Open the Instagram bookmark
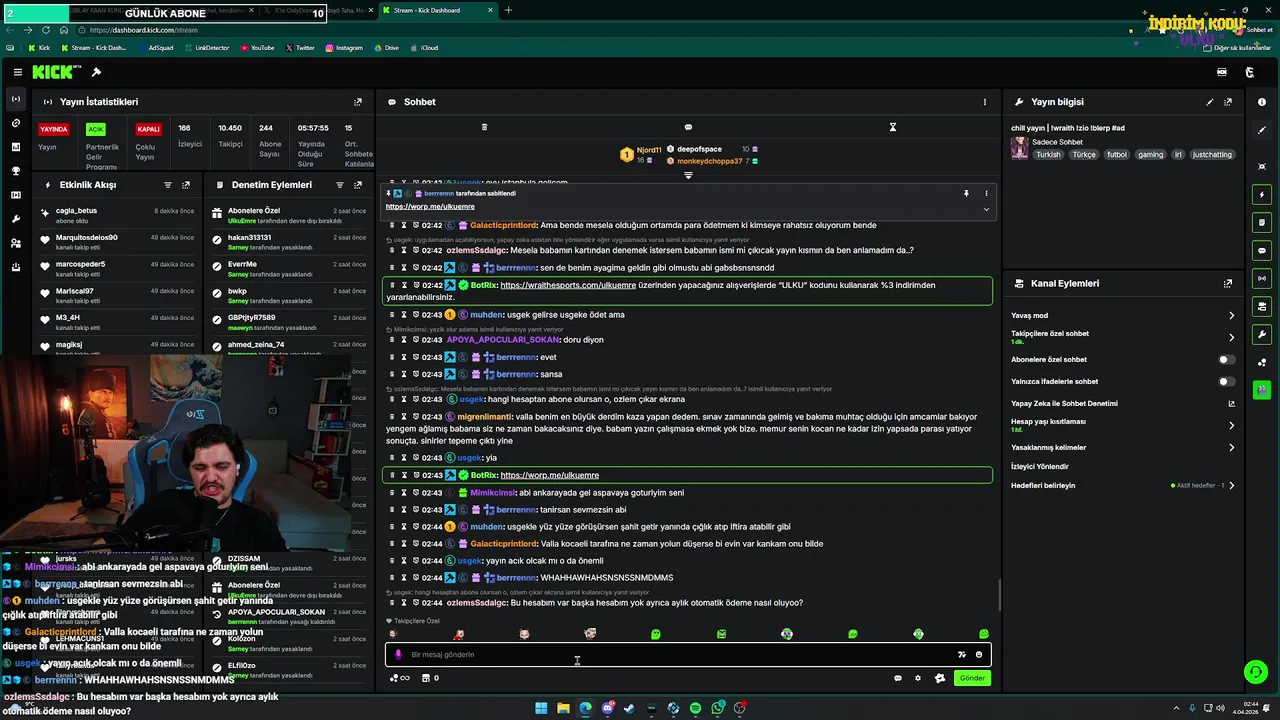1280x720 pixels. [x=343, y=48]
